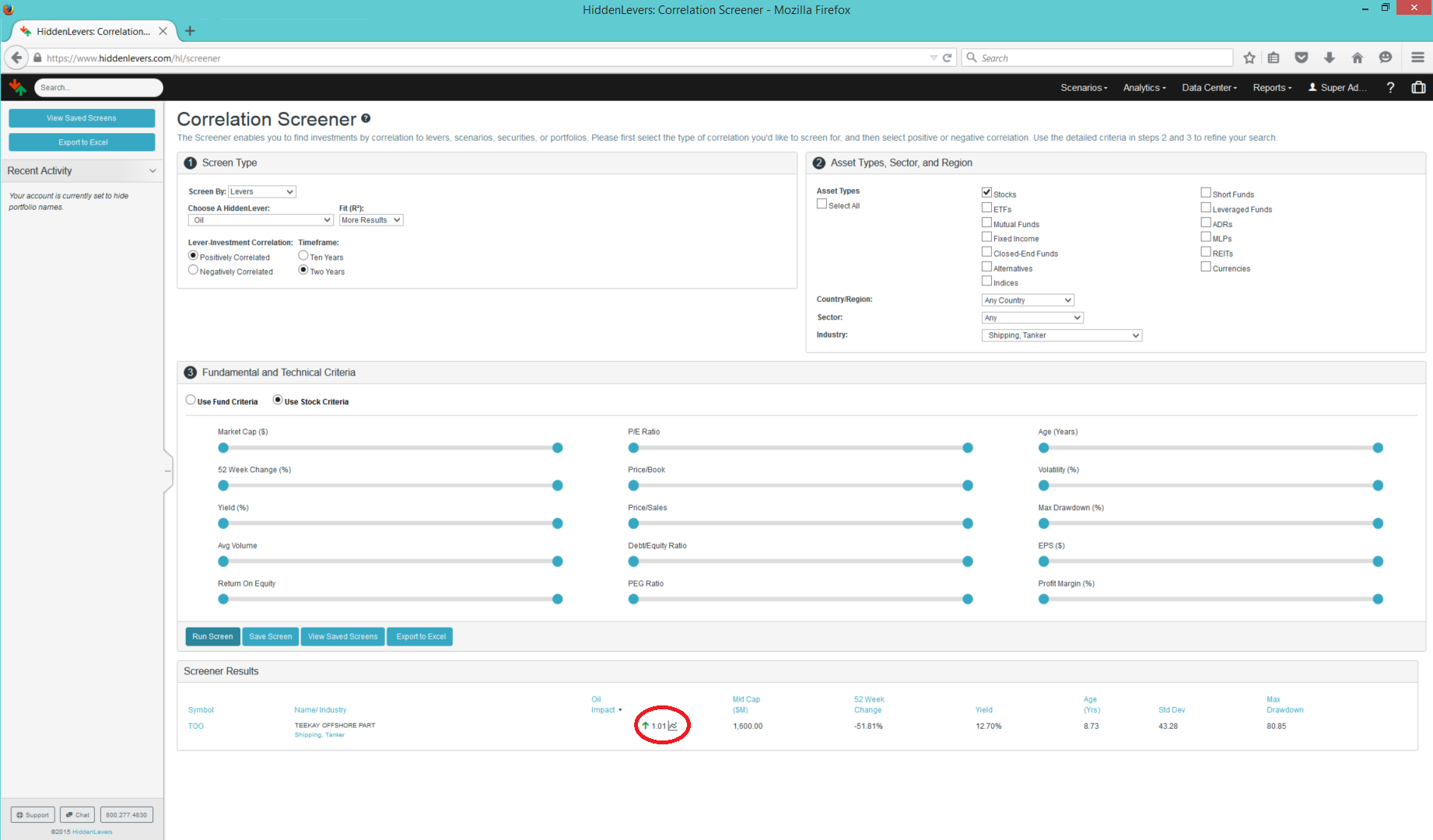1433x840 pixels.
Task: Click the Firefox back arrow button
Action: point(16,58)
